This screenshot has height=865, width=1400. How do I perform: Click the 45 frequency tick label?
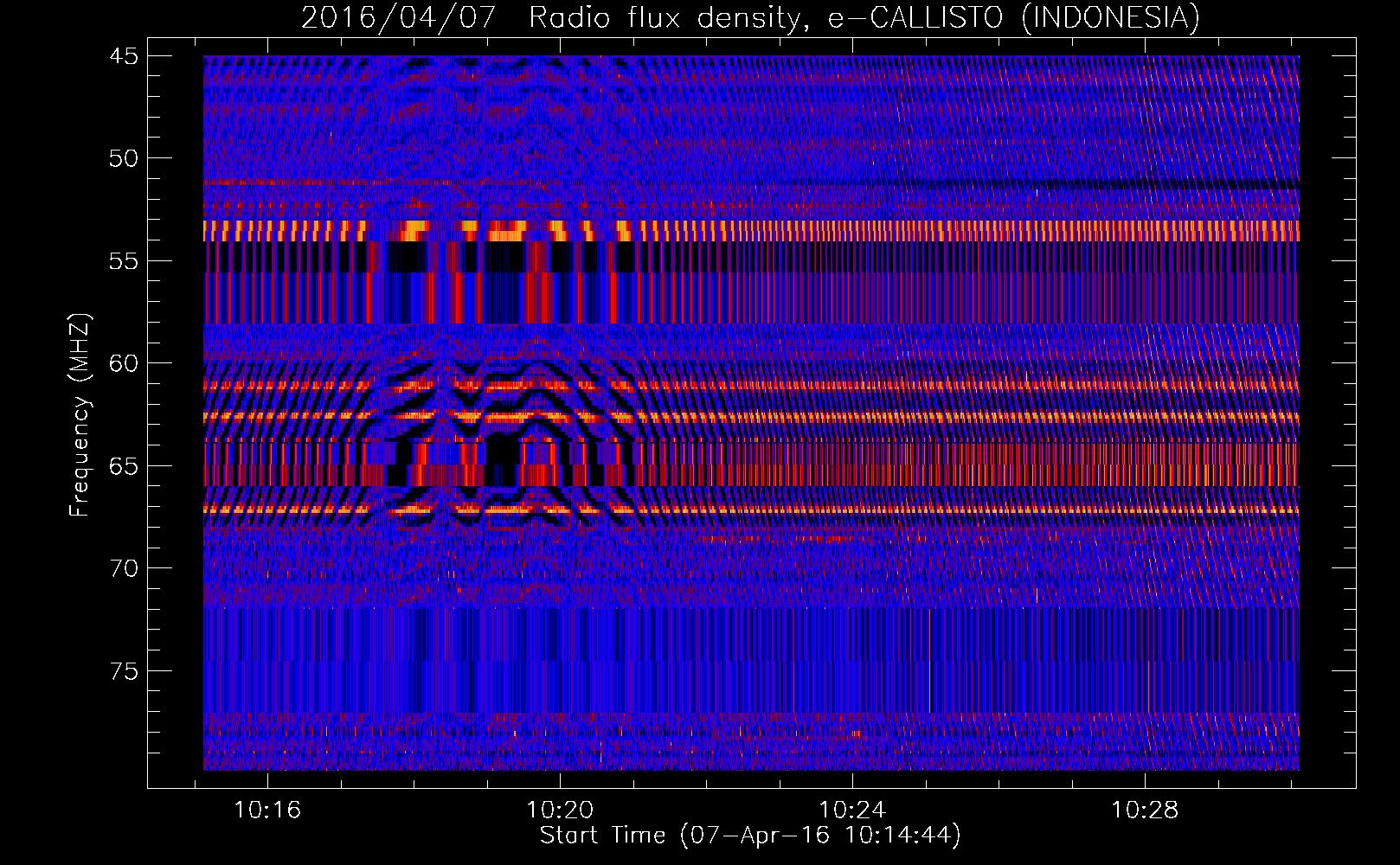click(x=124, y=56)
